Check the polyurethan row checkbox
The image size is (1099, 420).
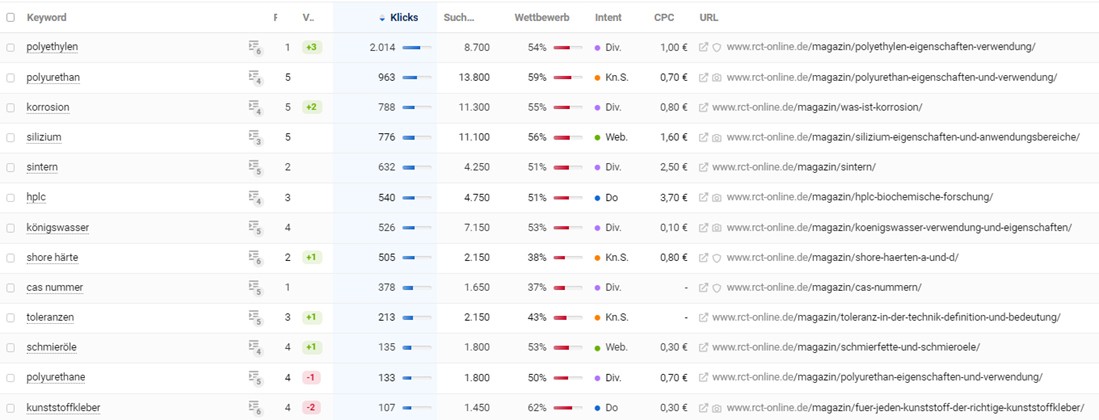[10, 77]
